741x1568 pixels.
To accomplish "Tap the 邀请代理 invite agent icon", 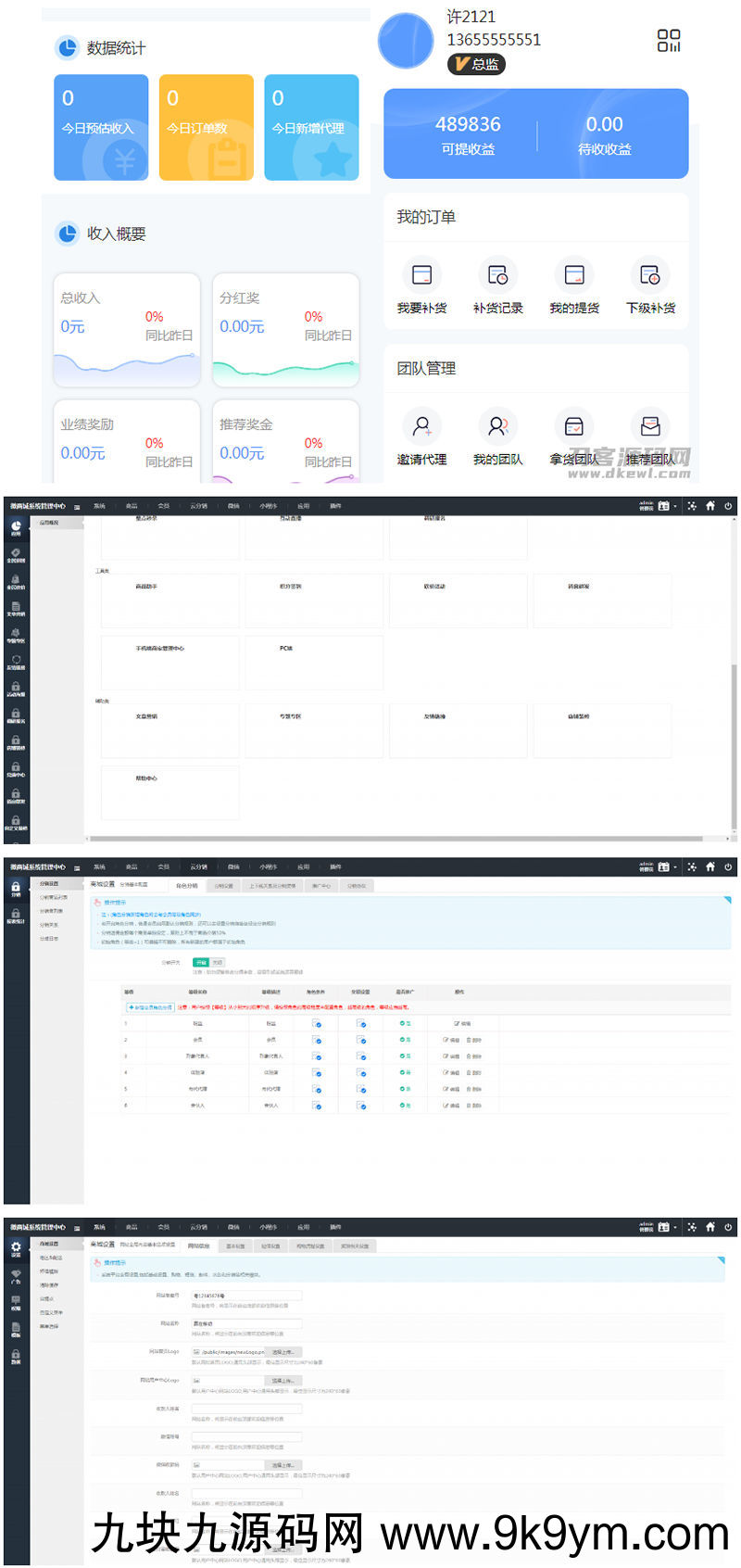I will pyautogui.click(x=421, y=426).
